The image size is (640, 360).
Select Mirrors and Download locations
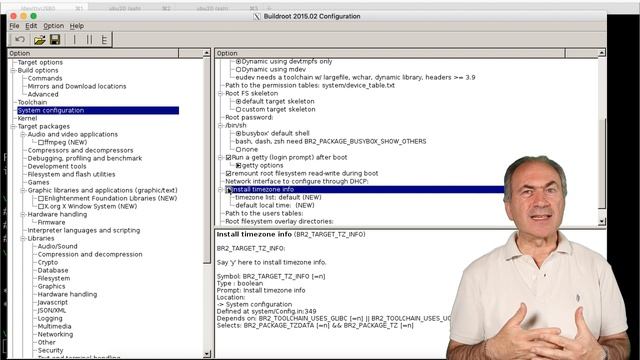pyautogui.click(x=77, y=87)
